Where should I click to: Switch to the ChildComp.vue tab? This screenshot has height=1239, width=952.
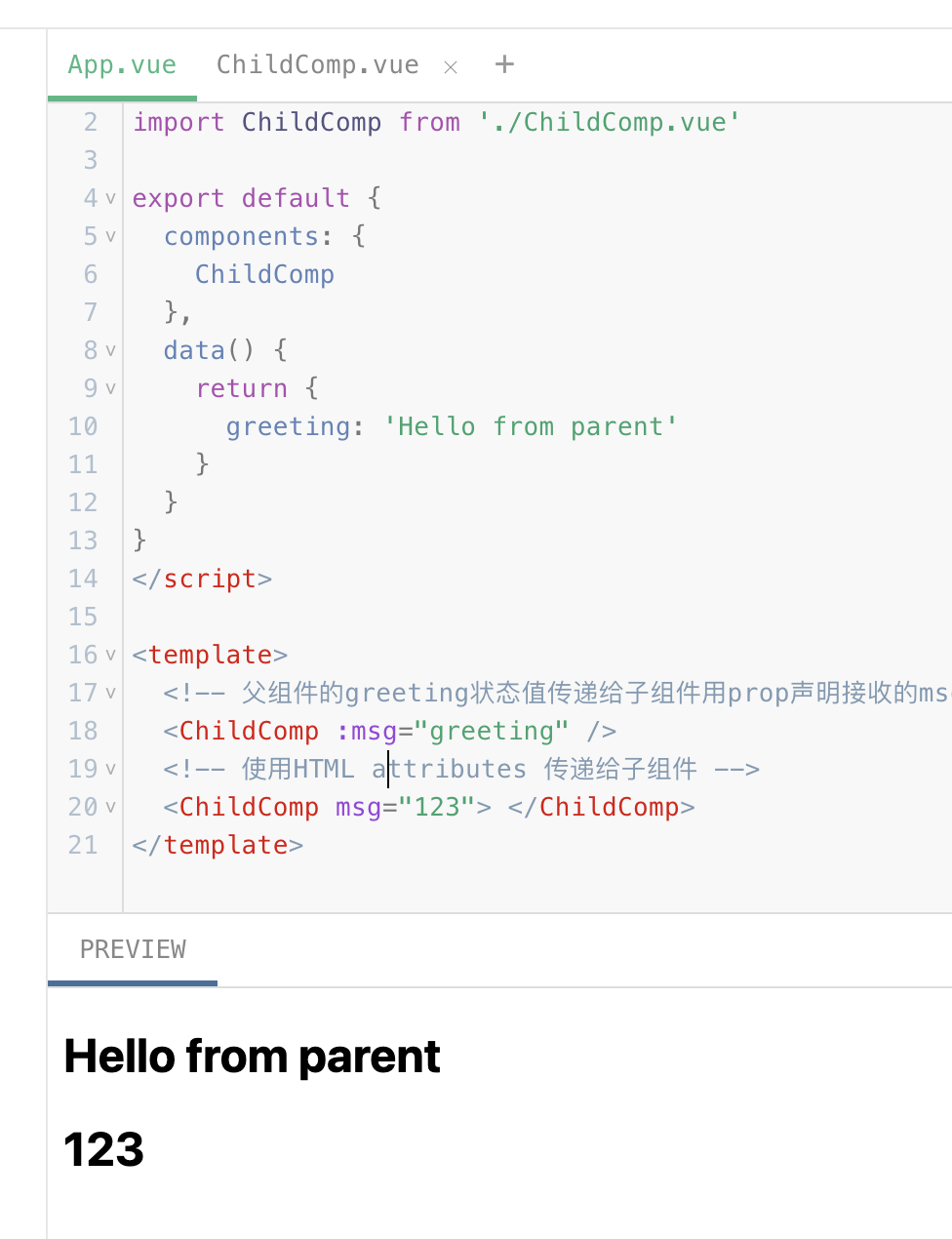318,65
